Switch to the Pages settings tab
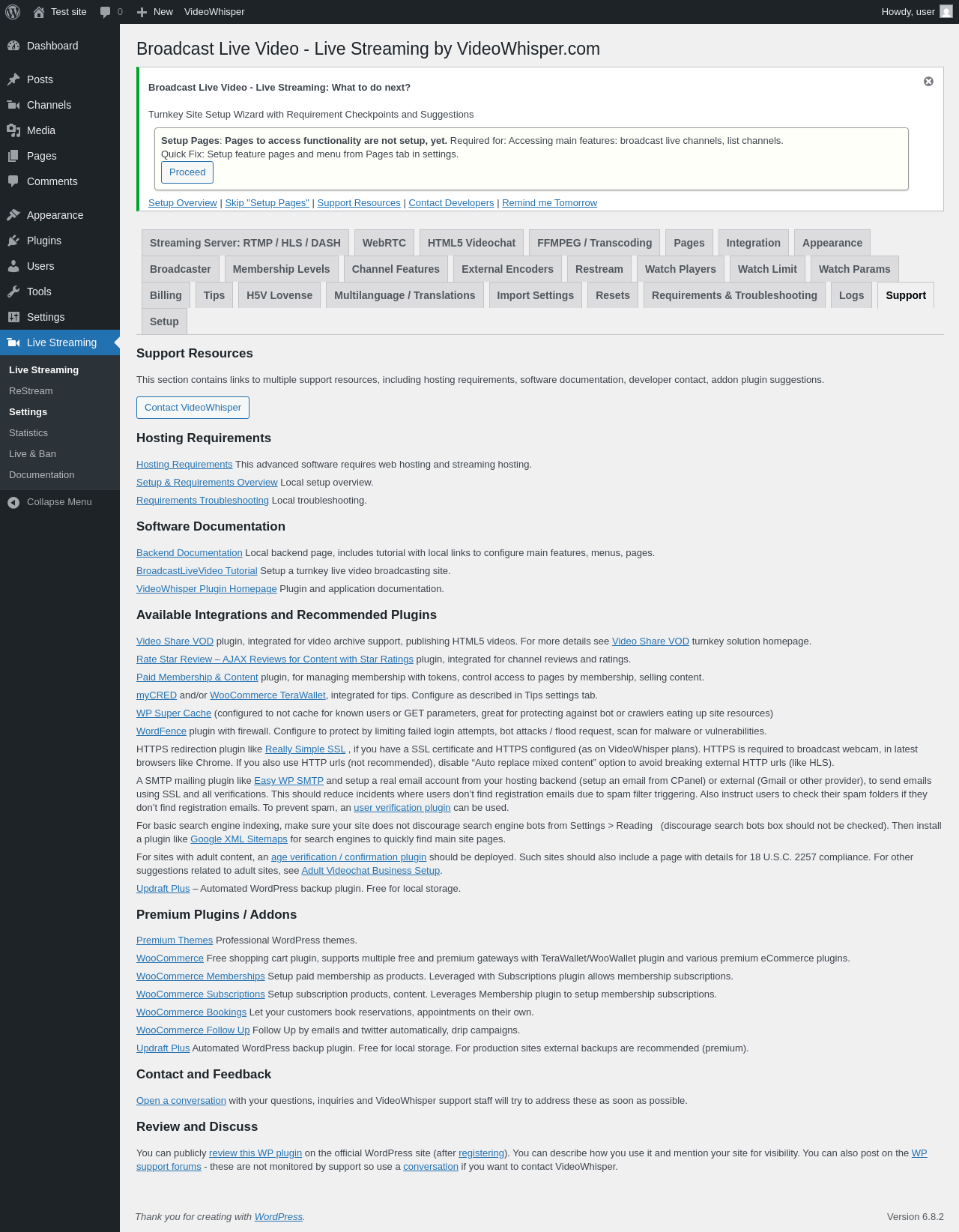This screenshot has height=1232, width=959. [x=689, y=243]
